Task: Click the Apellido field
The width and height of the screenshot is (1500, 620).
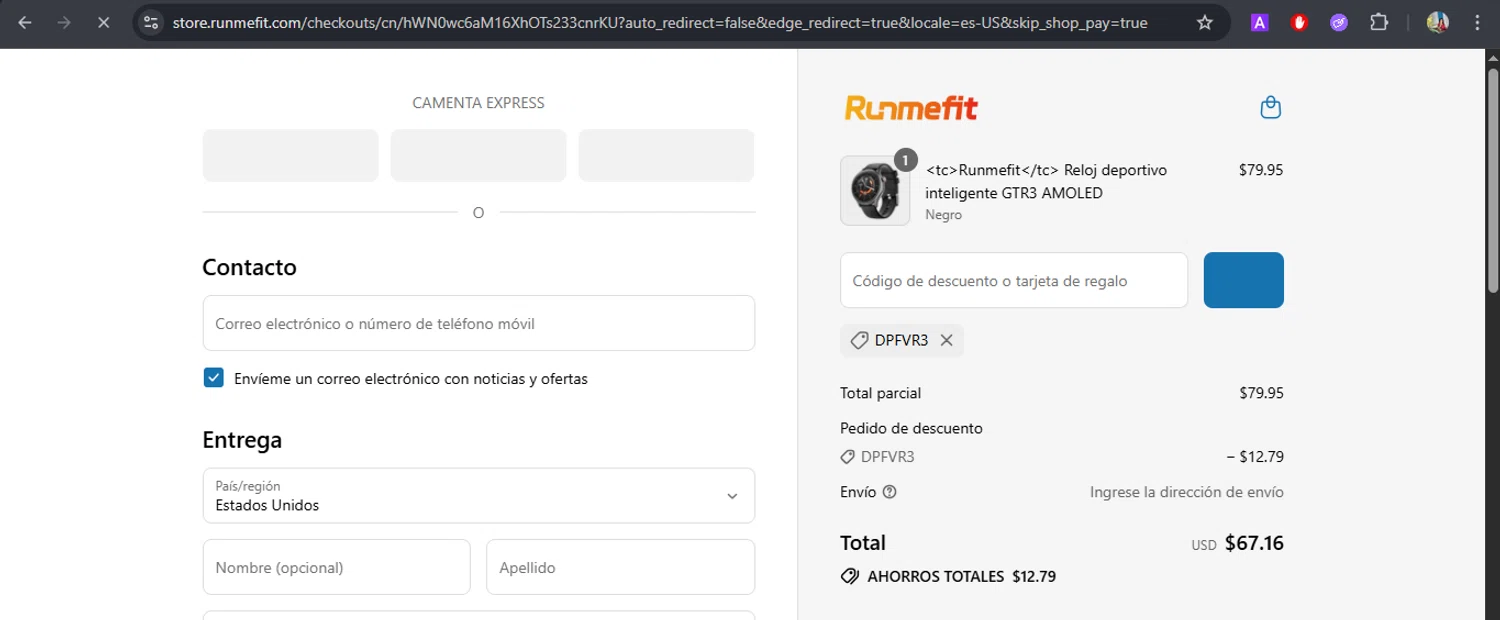Action: (x=620, y=567)
